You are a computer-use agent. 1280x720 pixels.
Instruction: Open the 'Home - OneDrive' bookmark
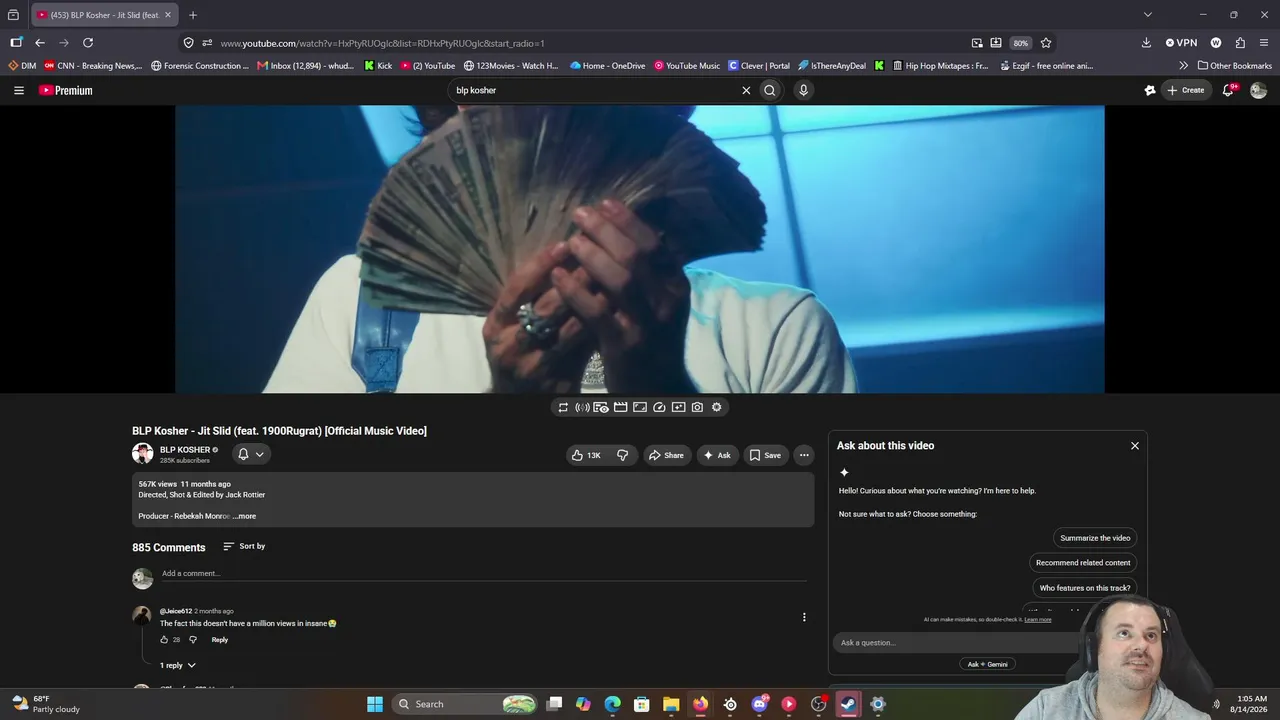pyautogui.click(x=608, y=66)
